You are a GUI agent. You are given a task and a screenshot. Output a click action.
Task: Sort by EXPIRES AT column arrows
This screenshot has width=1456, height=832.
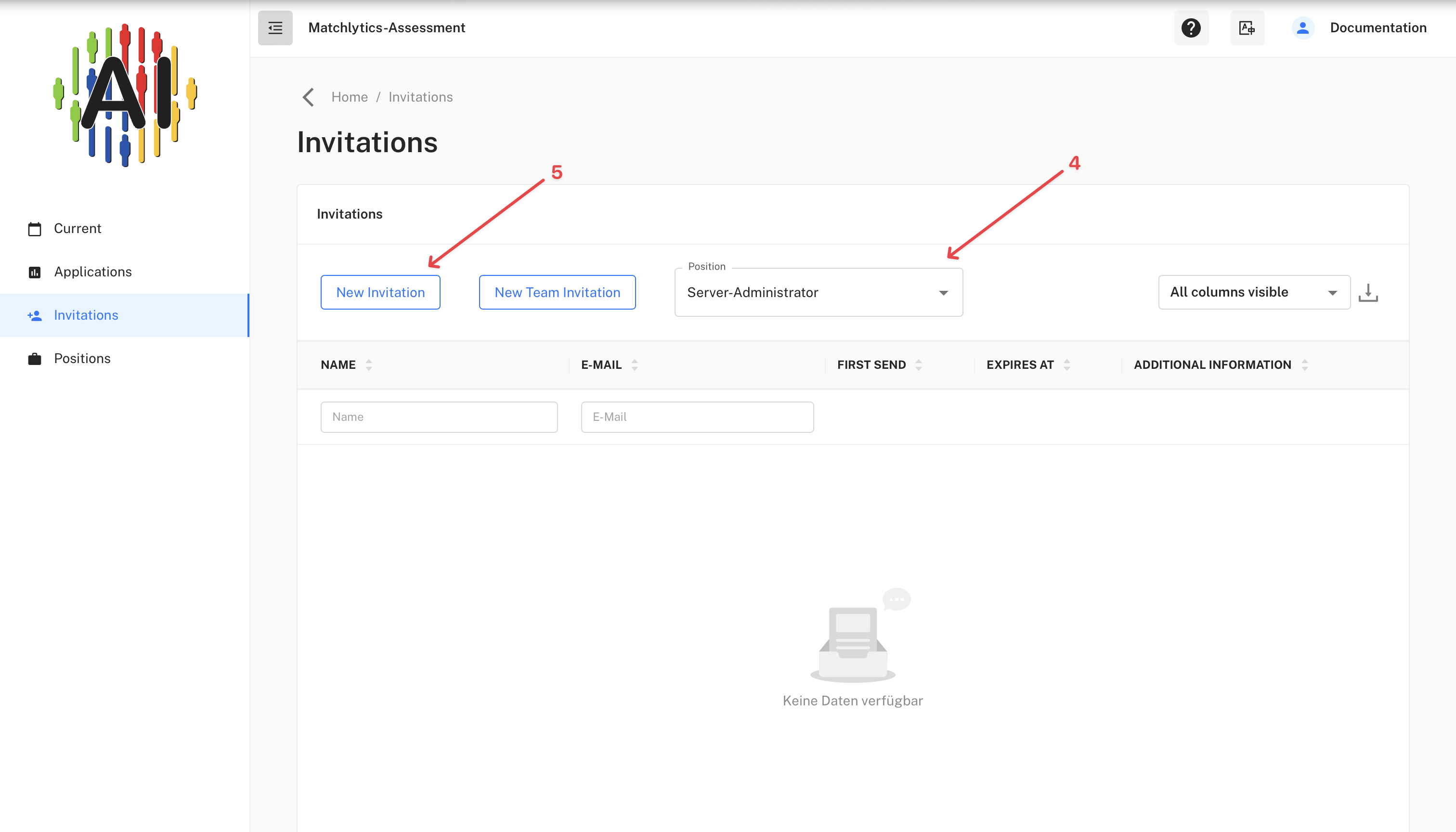click(x=1066, y=364)
